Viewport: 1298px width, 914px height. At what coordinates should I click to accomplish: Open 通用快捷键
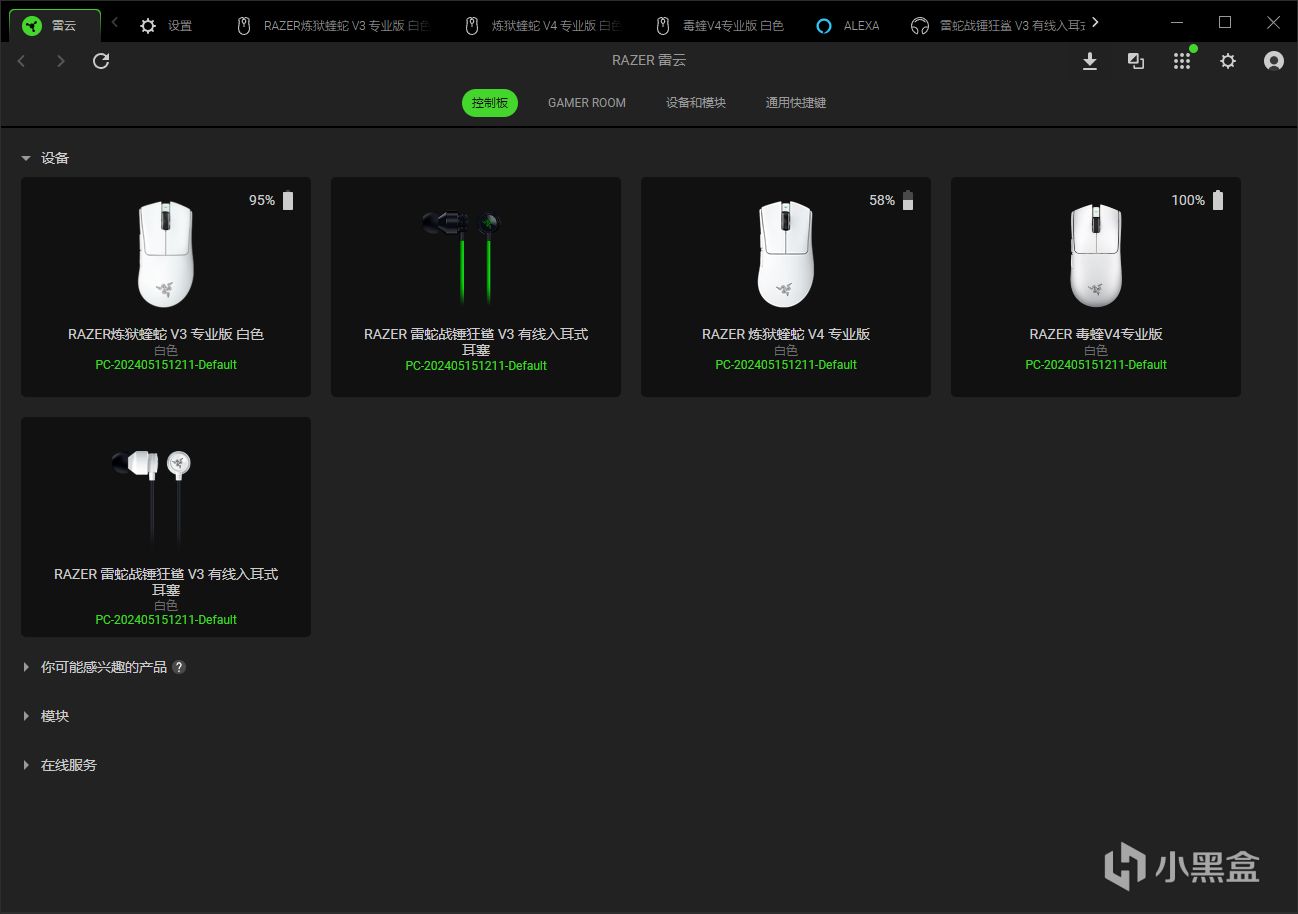click(796, 103)
